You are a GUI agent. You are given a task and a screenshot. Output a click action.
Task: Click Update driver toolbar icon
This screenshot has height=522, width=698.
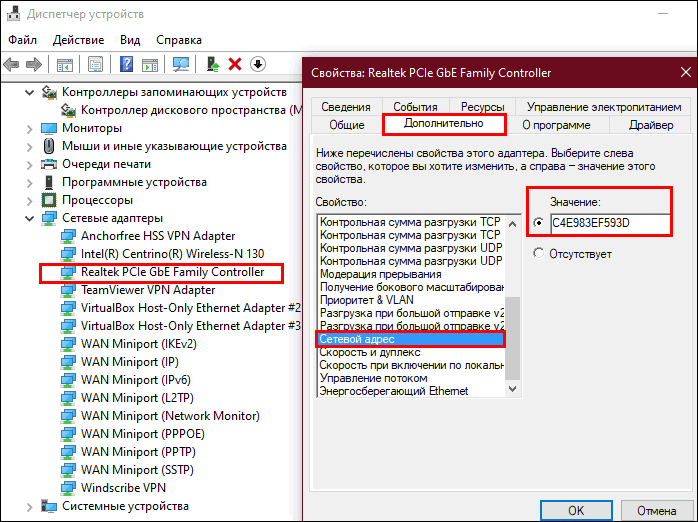[213, 65]
